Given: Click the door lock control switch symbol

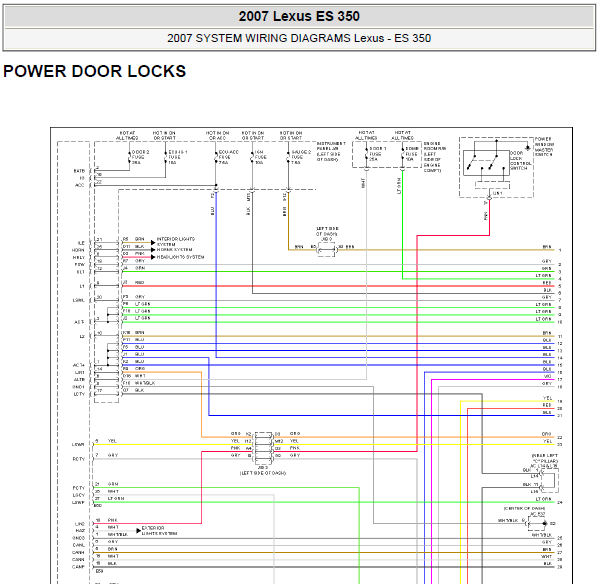Looking at the screenshot, I should 486,163.
